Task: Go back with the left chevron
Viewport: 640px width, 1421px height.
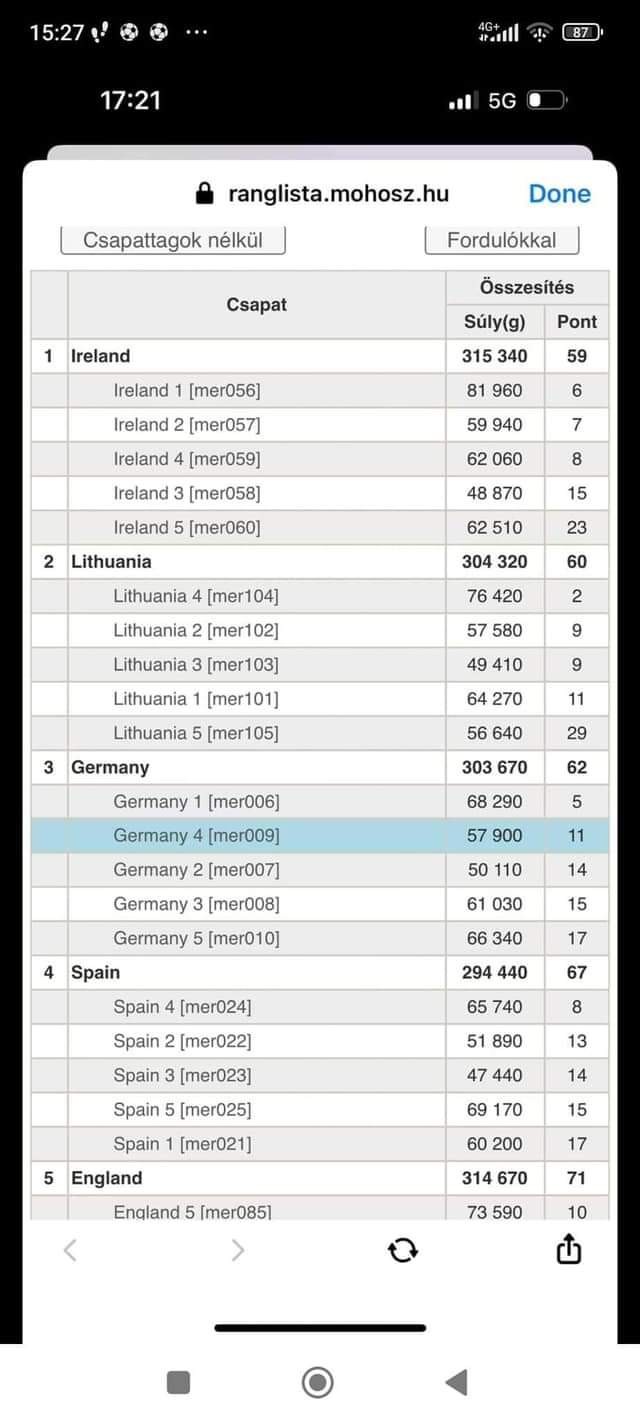Action: tap(70, 1249)
